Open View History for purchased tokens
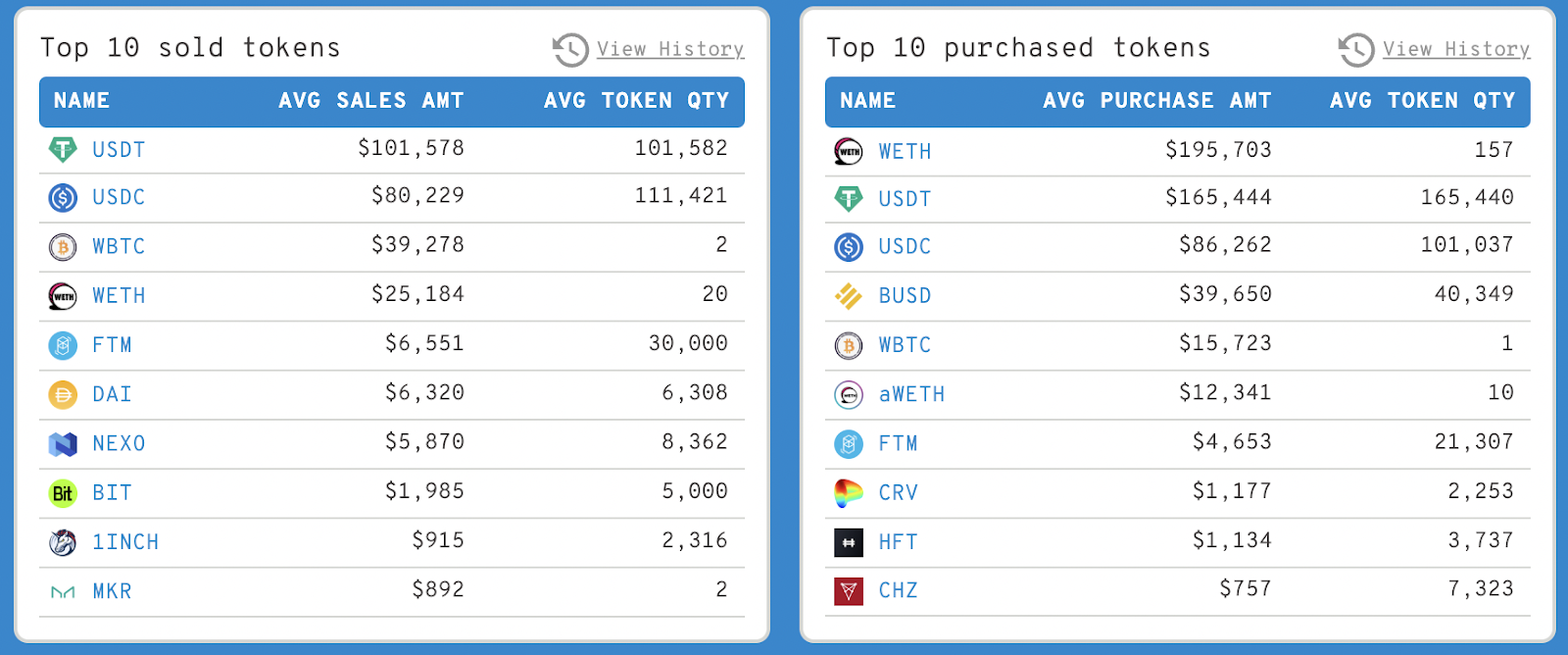1568x655 pixels. click(1456, 49)
